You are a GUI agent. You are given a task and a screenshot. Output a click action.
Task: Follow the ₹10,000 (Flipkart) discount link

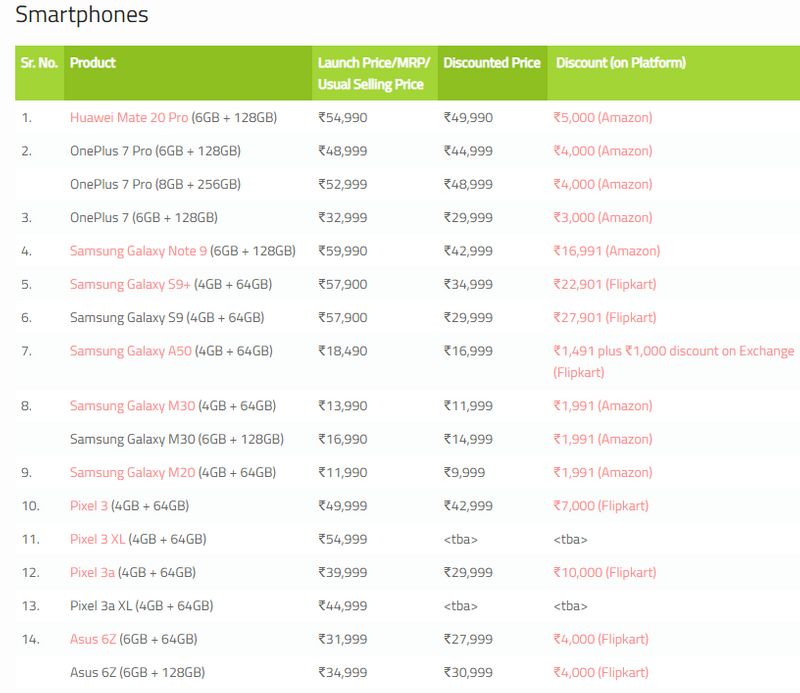(x=604, y=573)
